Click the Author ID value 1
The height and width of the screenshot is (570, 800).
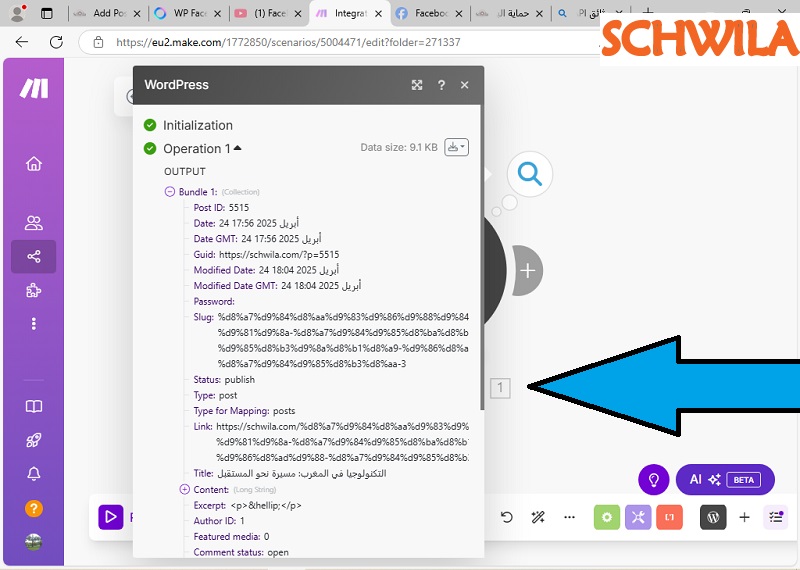[x=242, y=521]
